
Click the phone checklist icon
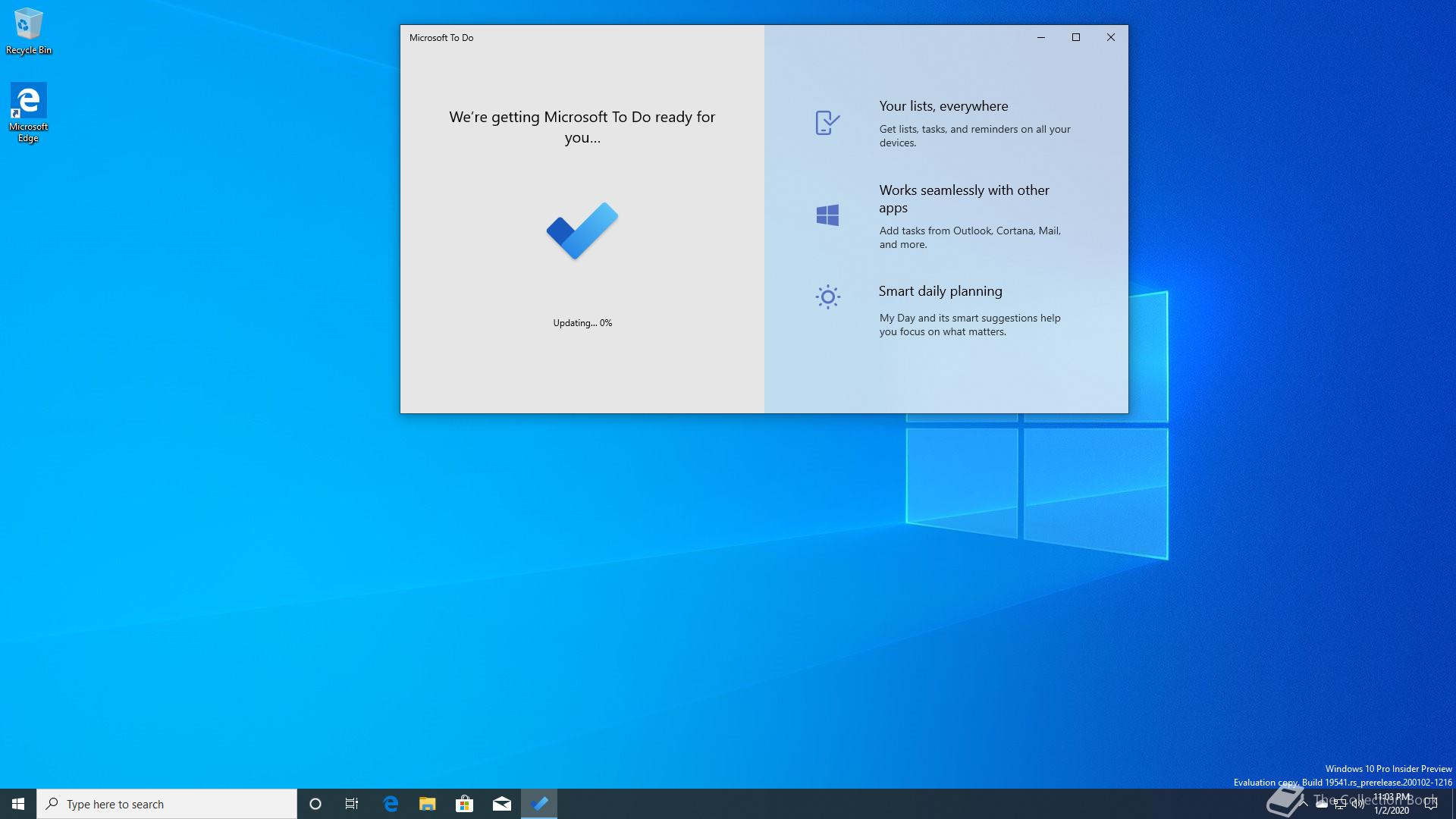point(827,123)
